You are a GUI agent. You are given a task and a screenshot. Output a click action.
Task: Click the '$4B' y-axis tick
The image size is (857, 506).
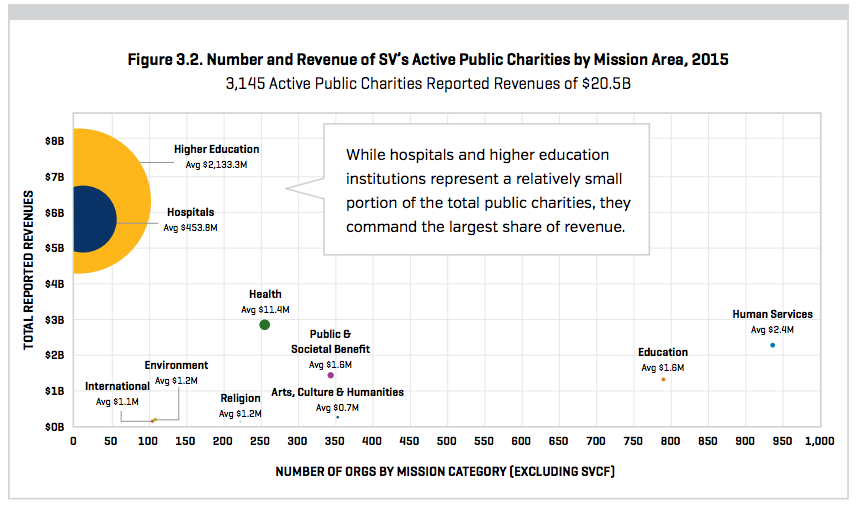[55, 284]
